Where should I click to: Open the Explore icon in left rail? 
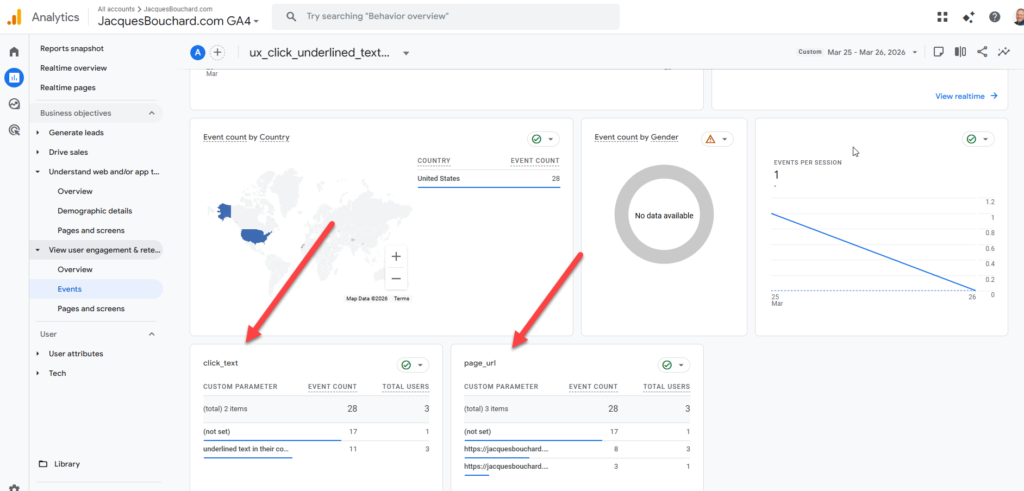click(x=14, y=104)
